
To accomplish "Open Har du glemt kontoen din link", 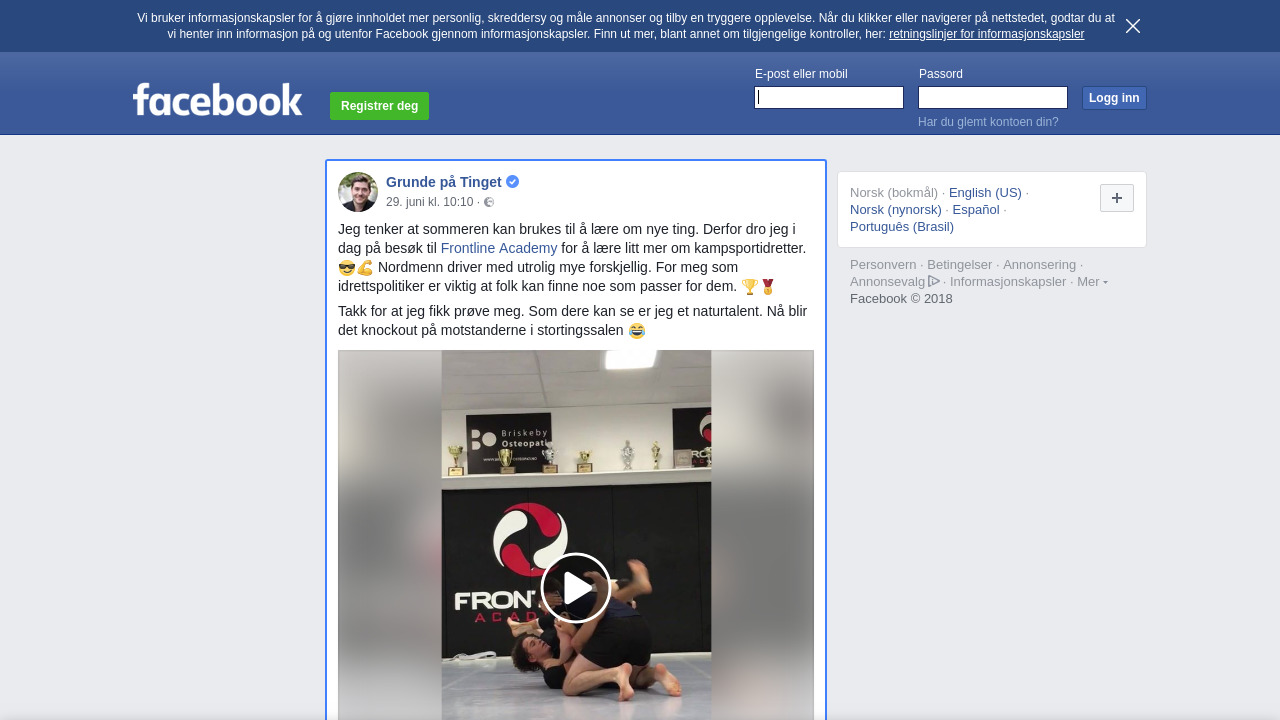I will (988, 122).
